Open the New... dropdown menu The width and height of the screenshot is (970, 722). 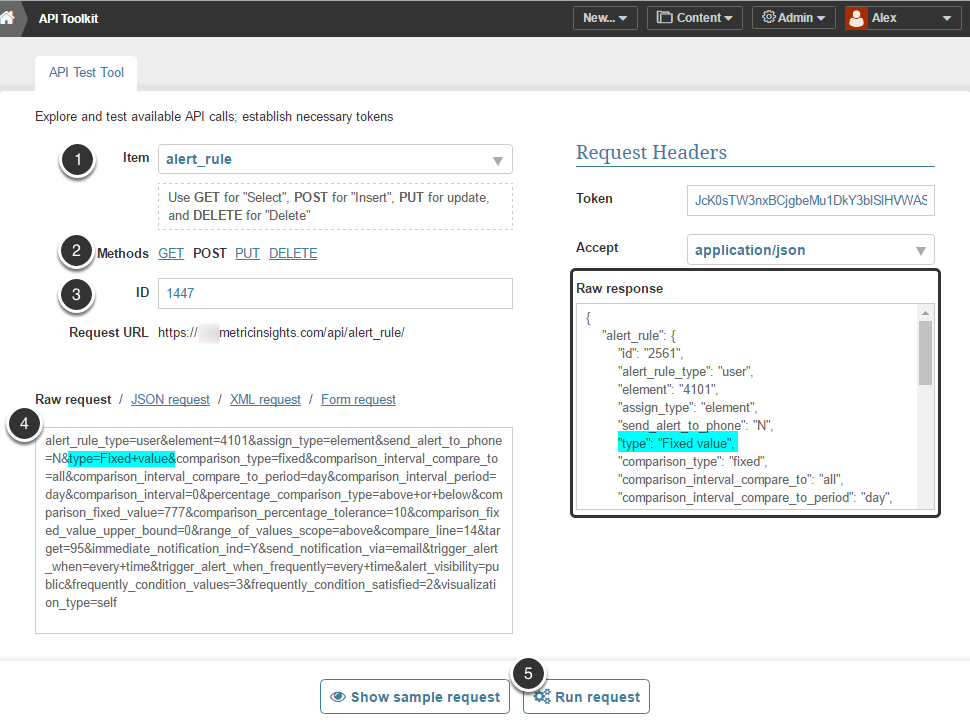point(605,18)
